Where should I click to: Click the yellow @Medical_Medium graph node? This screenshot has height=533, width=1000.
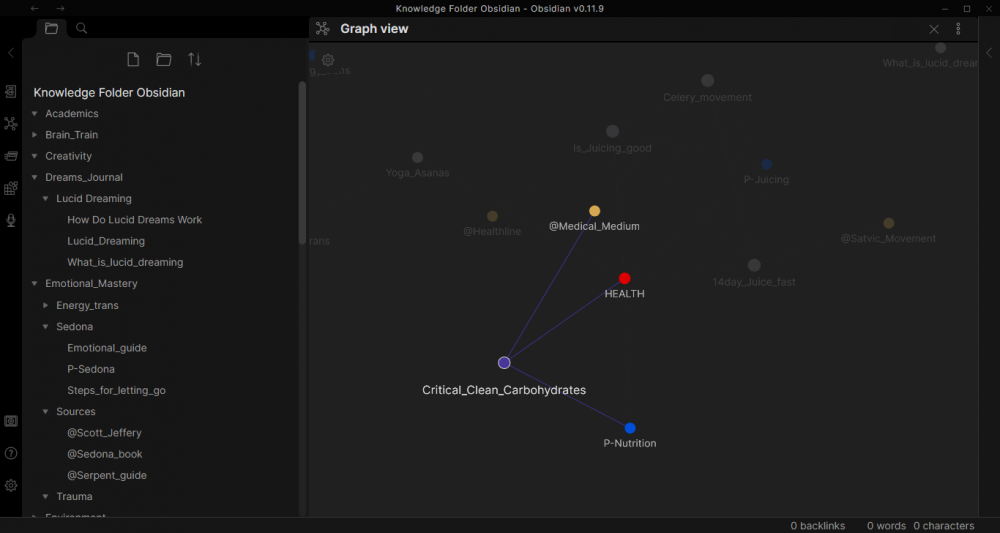coord(594,211)
